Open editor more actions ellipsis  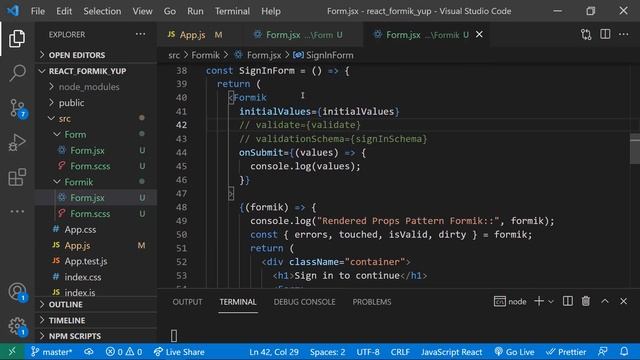point(624,34)
